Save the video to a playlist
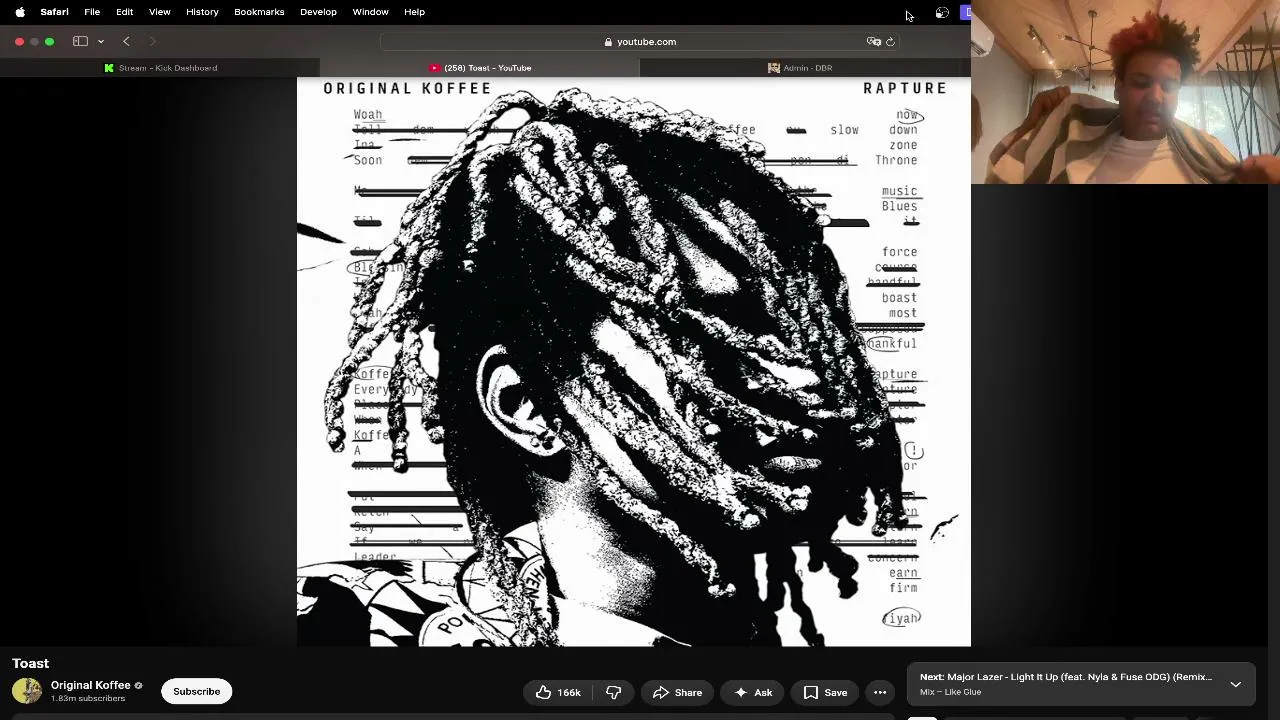This screenshot has width=1280, height=720. click(825, 692)
